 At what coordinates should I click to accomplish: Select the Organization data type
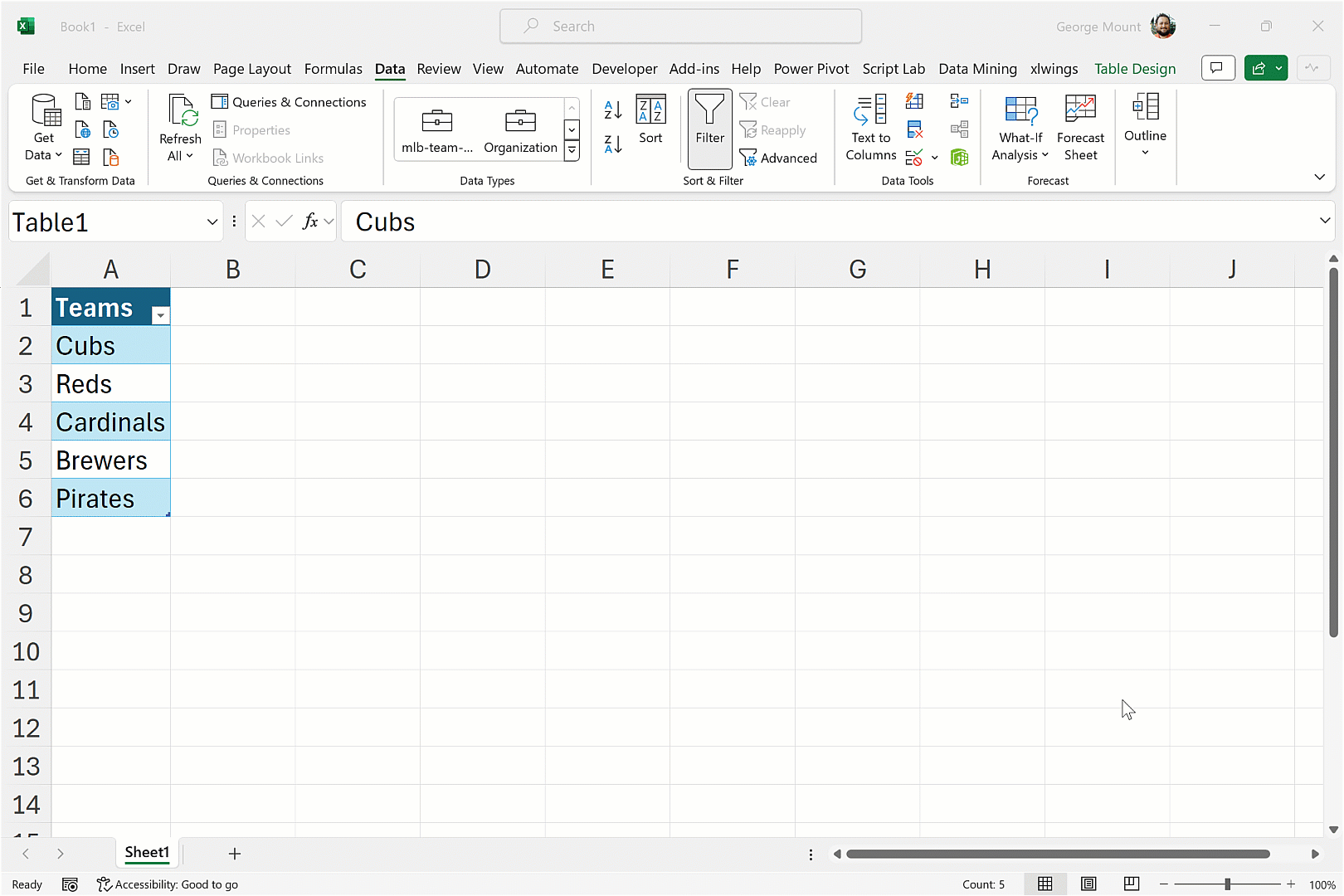[x=520, y=129]
